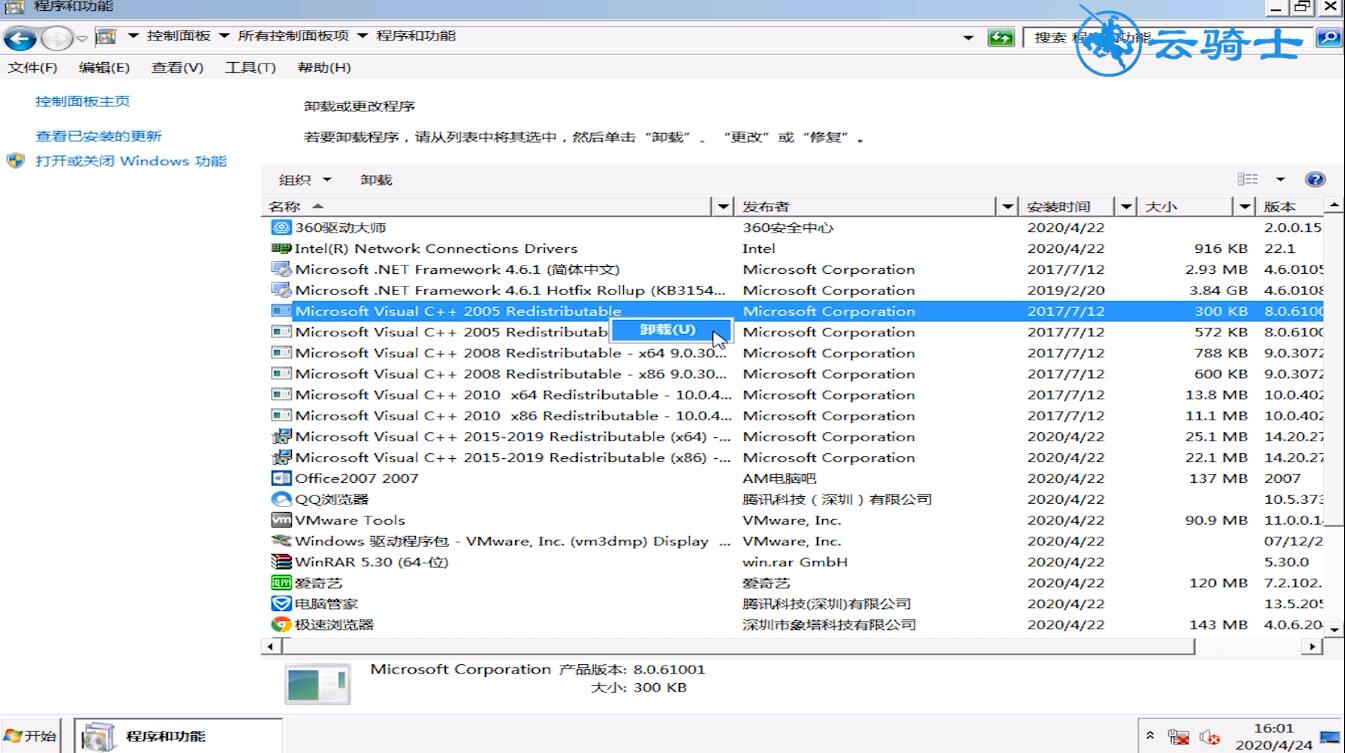The image size is (1345, 753).
Task: Click the .NET Framework 4.6.1 (简体中文) icon
Action: (281, 269)
